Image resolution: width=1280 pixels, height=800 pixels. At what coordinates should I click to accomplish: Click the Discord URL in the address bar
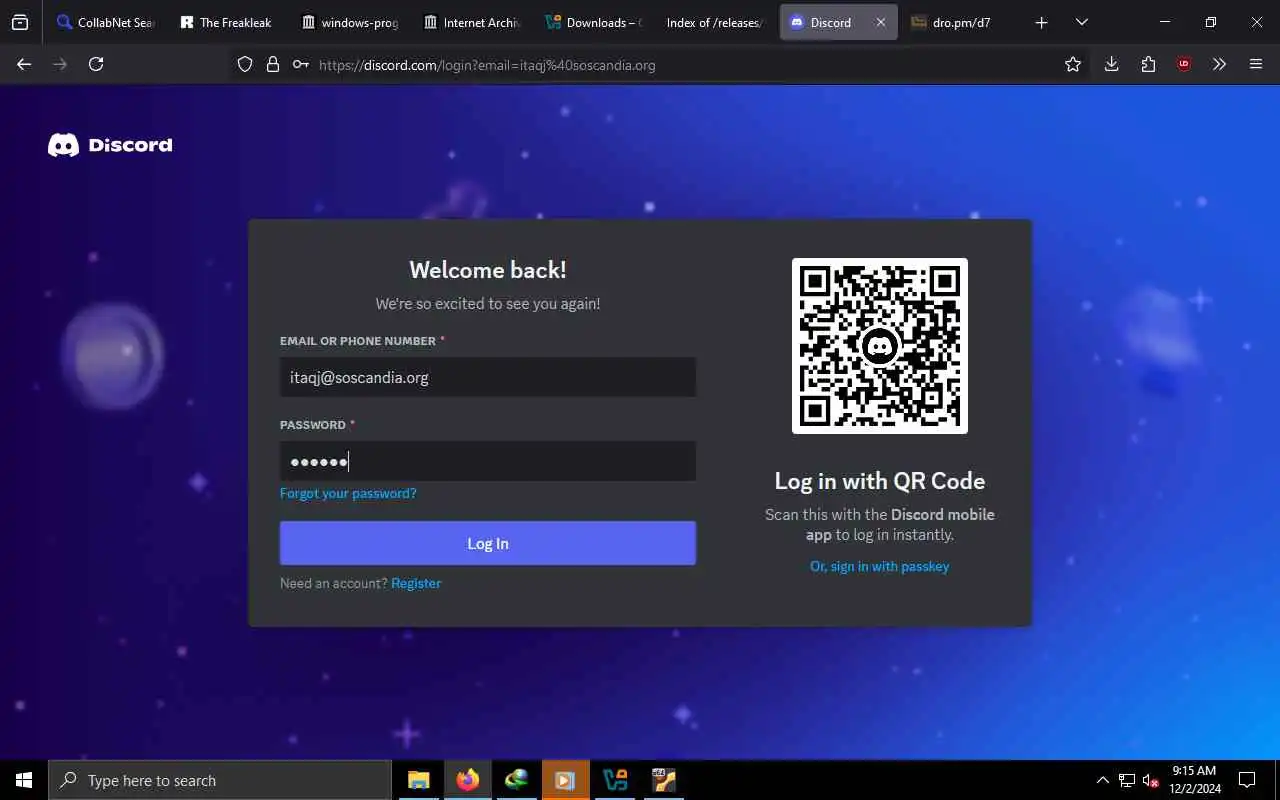pyautogui.click(x=487, y=65)
